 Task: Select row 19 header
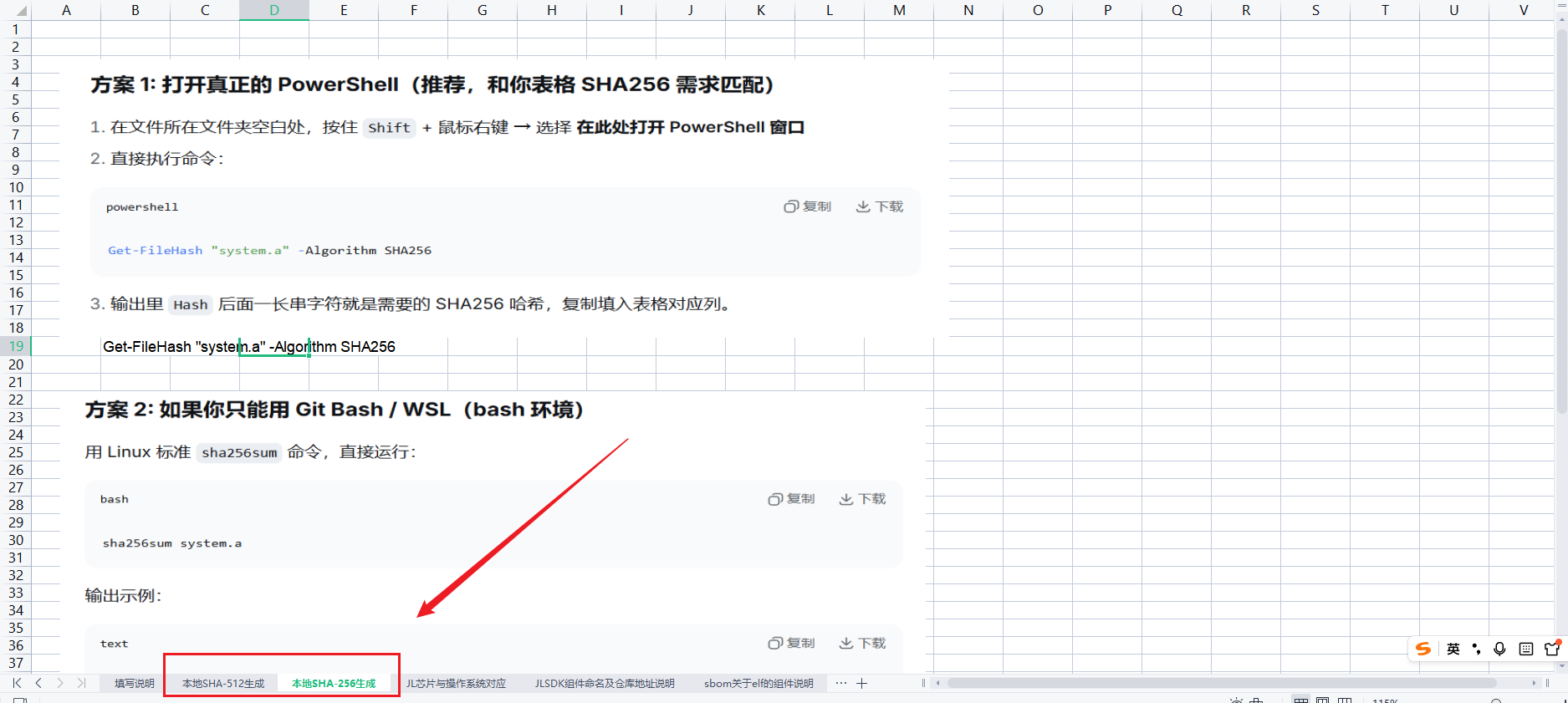pyautogui.click(x=16, y=346)
